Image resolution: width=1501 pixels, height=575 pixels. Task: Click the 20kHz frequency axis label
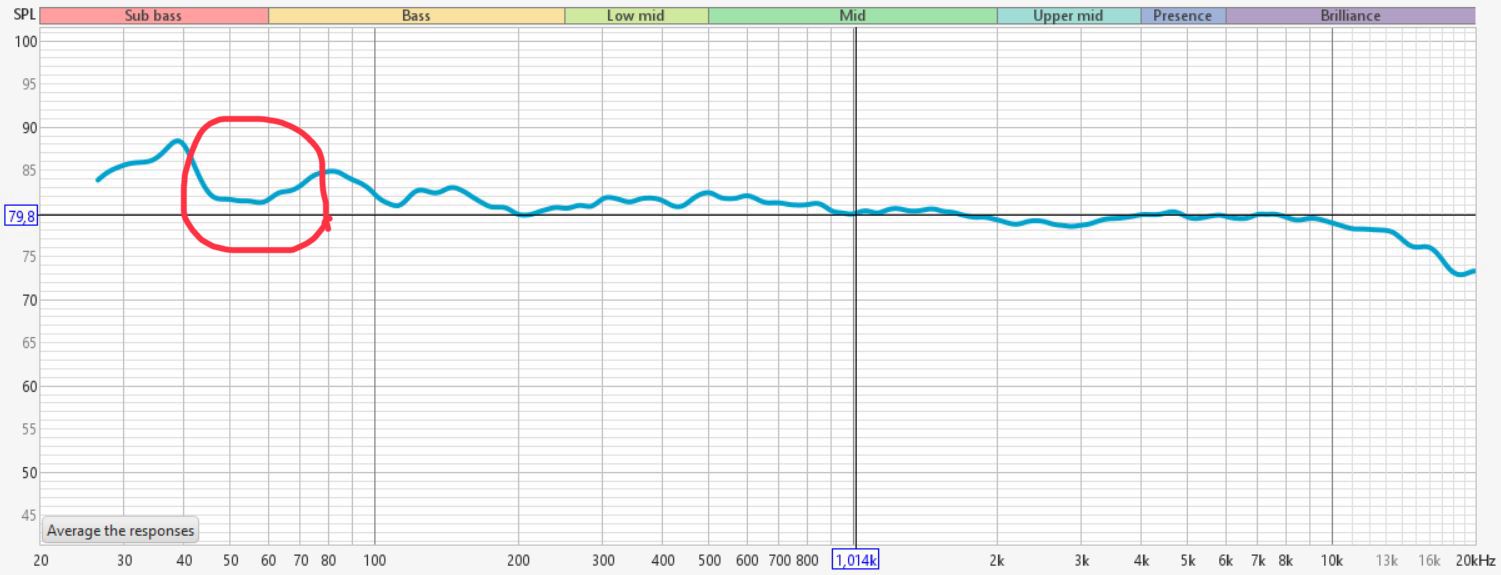[x=1475, y=560]
